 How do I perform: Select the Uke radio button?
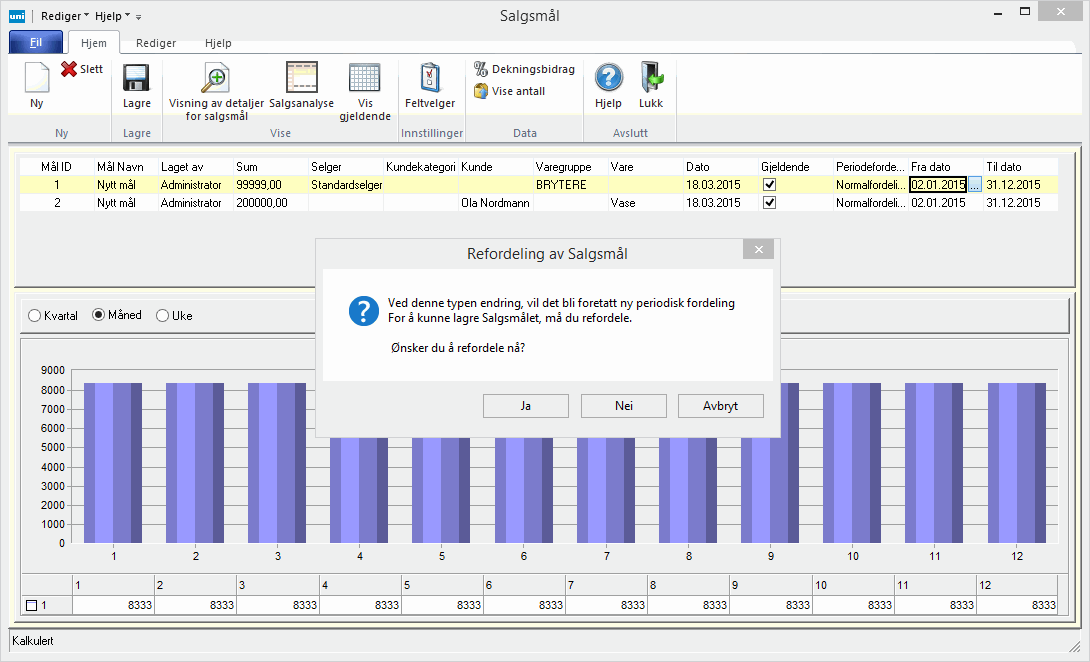(163, 316)
